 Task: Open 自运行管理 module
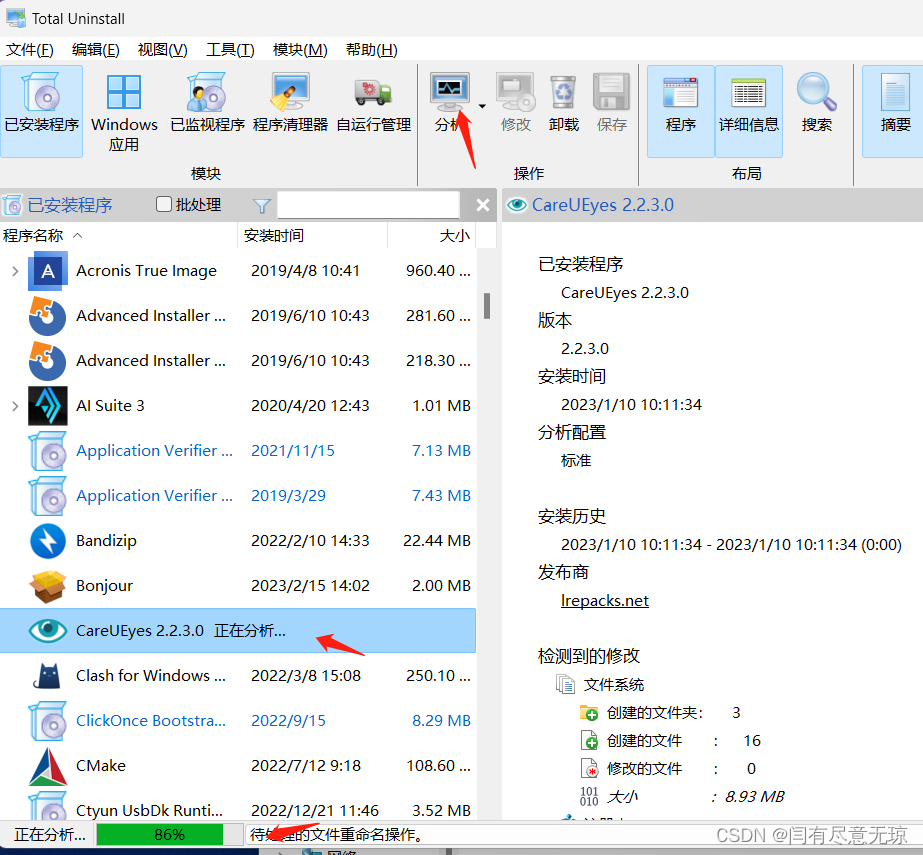373,110
